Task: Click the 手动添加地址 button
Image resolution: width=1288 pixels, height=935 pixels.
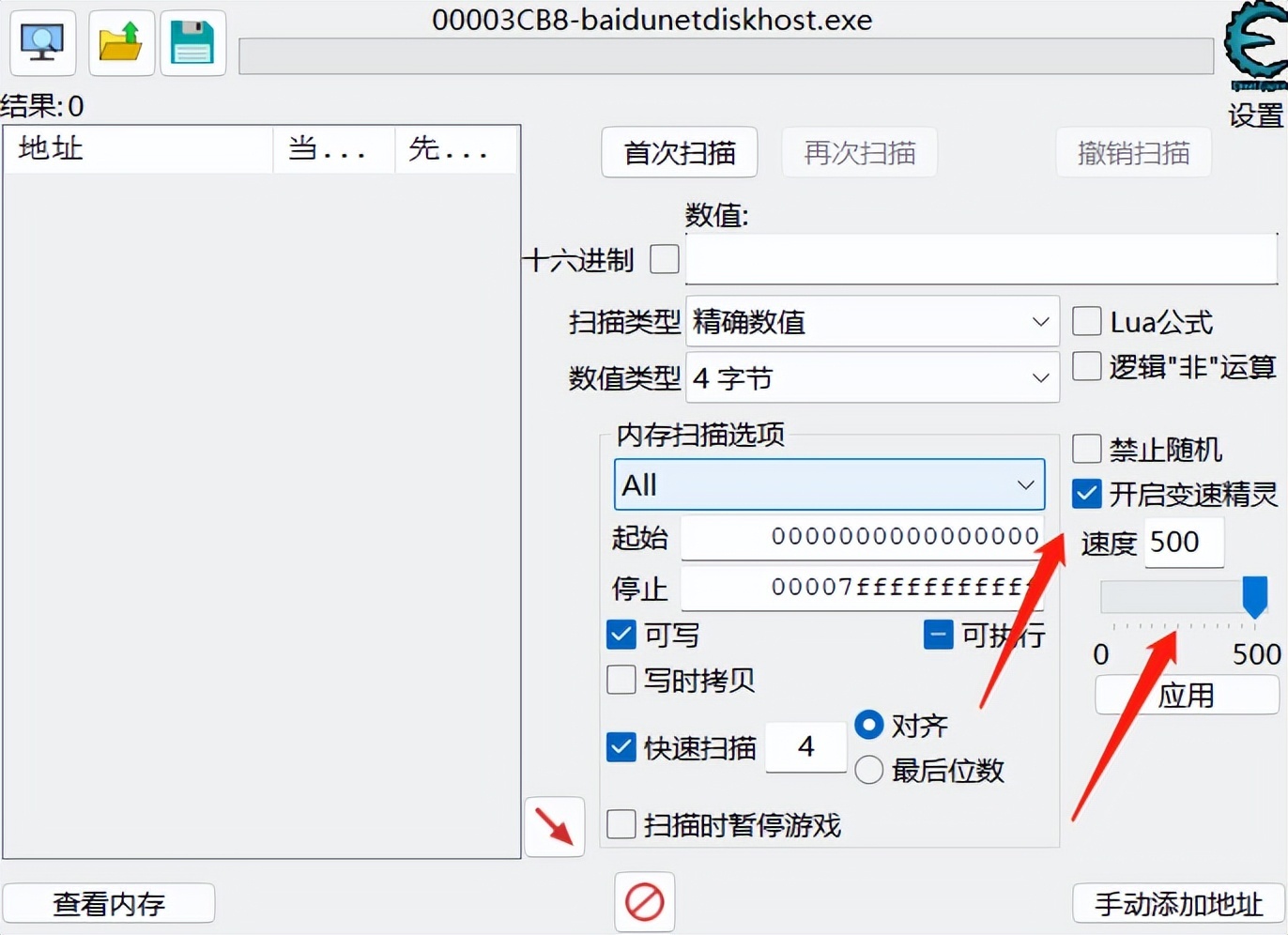Action: (x=1179, y=904)
